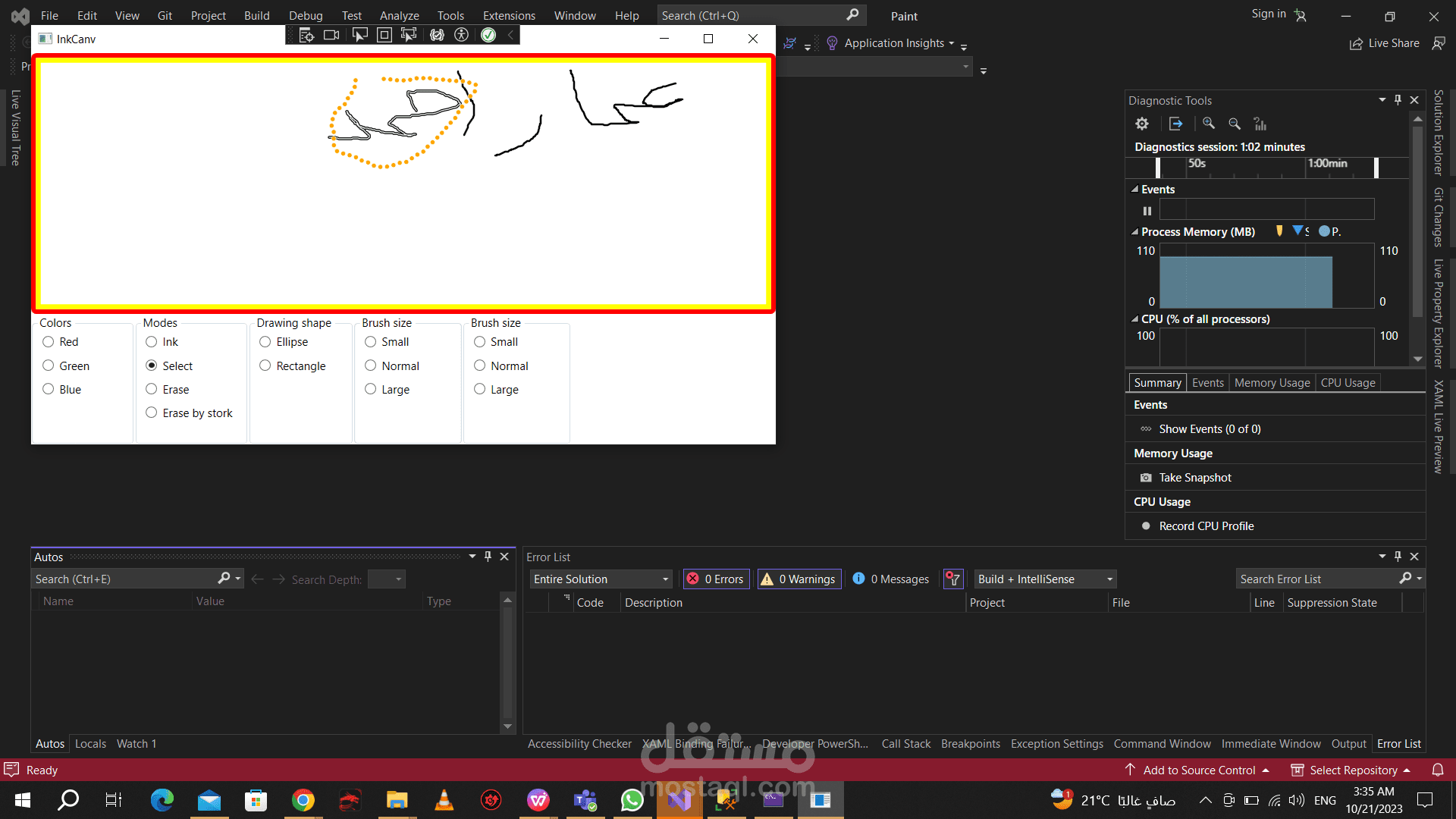1456x819 pixels.
Task: Choose Erase by stork mode
Action: coord(152,413)
